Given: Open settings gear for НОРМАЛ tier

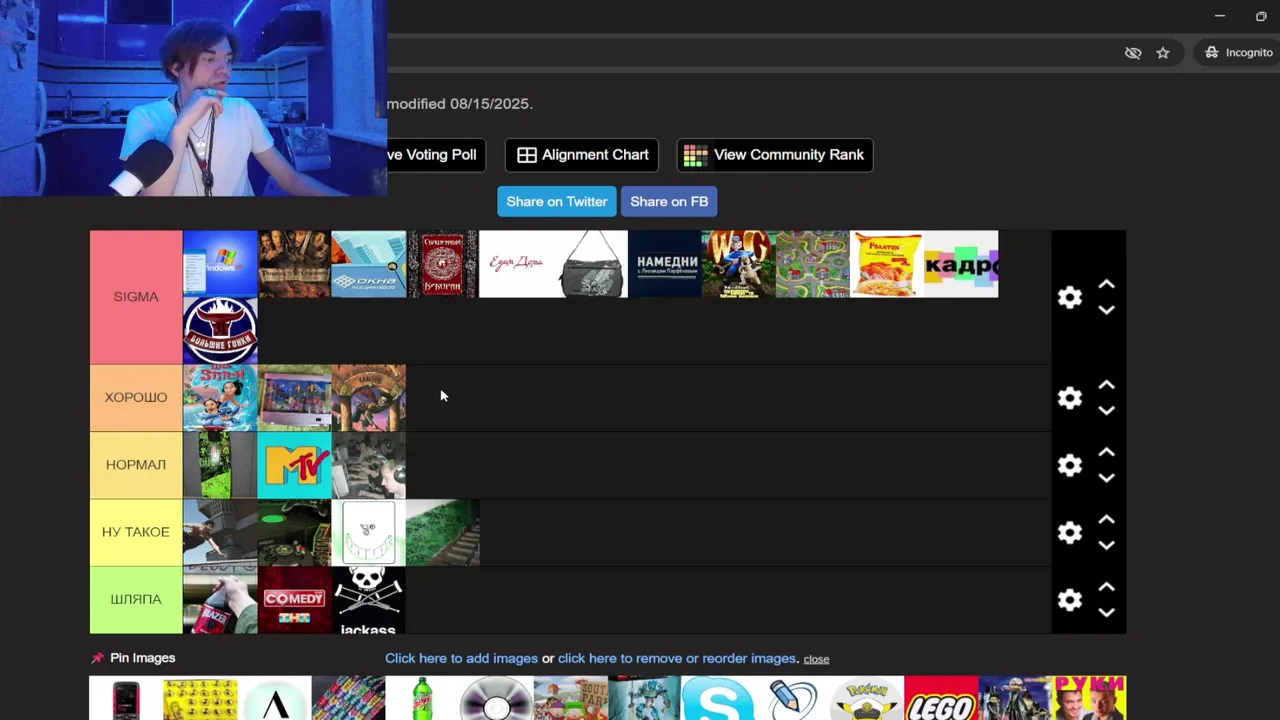Looking at the screenshot, I should pos(1070,465).
